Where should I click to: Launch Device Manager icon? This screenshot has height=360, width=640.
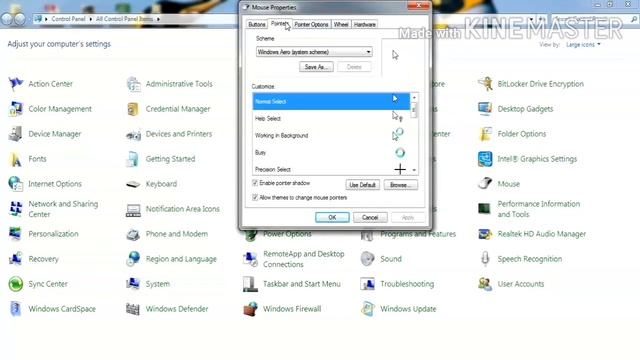coord(16,134)
